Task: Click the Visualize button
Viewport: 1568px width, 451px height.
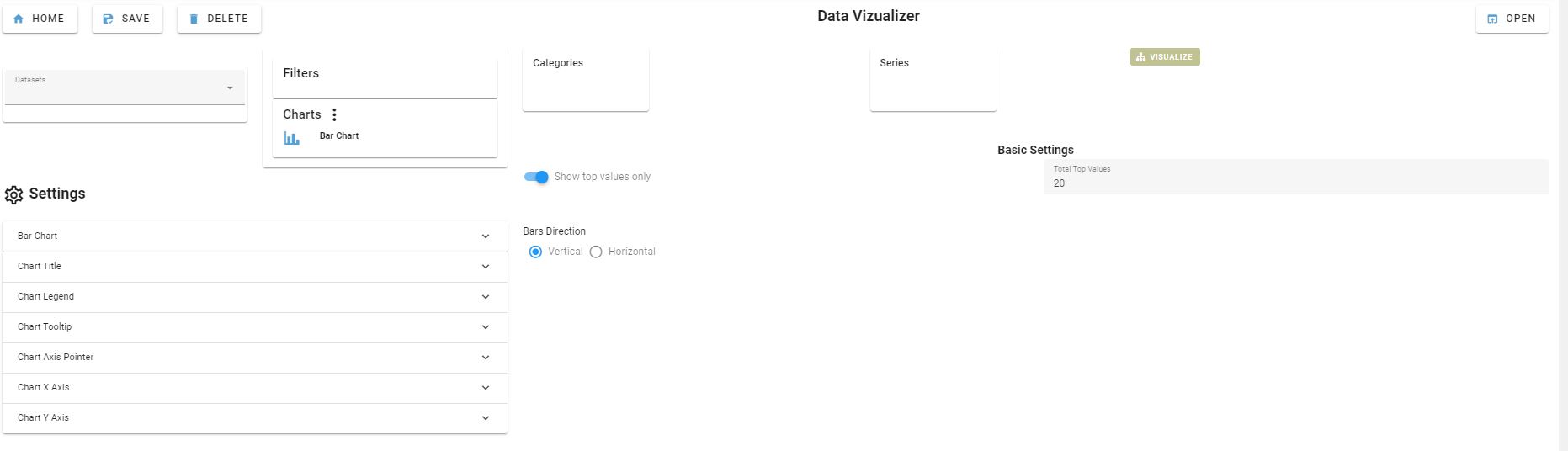Action: pyautogui.click(x=1165, y=57)
